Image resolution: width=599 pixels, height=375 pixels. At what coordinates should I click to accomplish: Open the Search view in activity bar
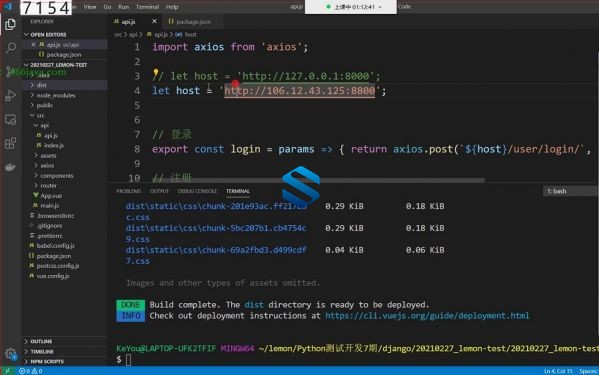coord(11,48)
